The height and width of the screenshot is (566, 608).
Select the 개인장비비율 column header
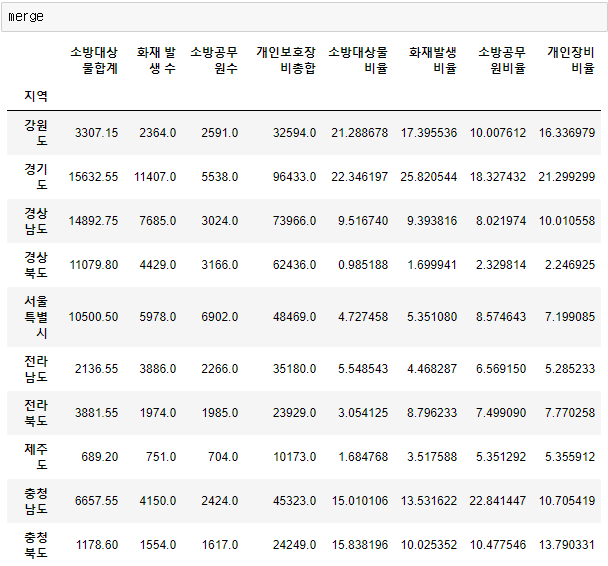(571, 60)
